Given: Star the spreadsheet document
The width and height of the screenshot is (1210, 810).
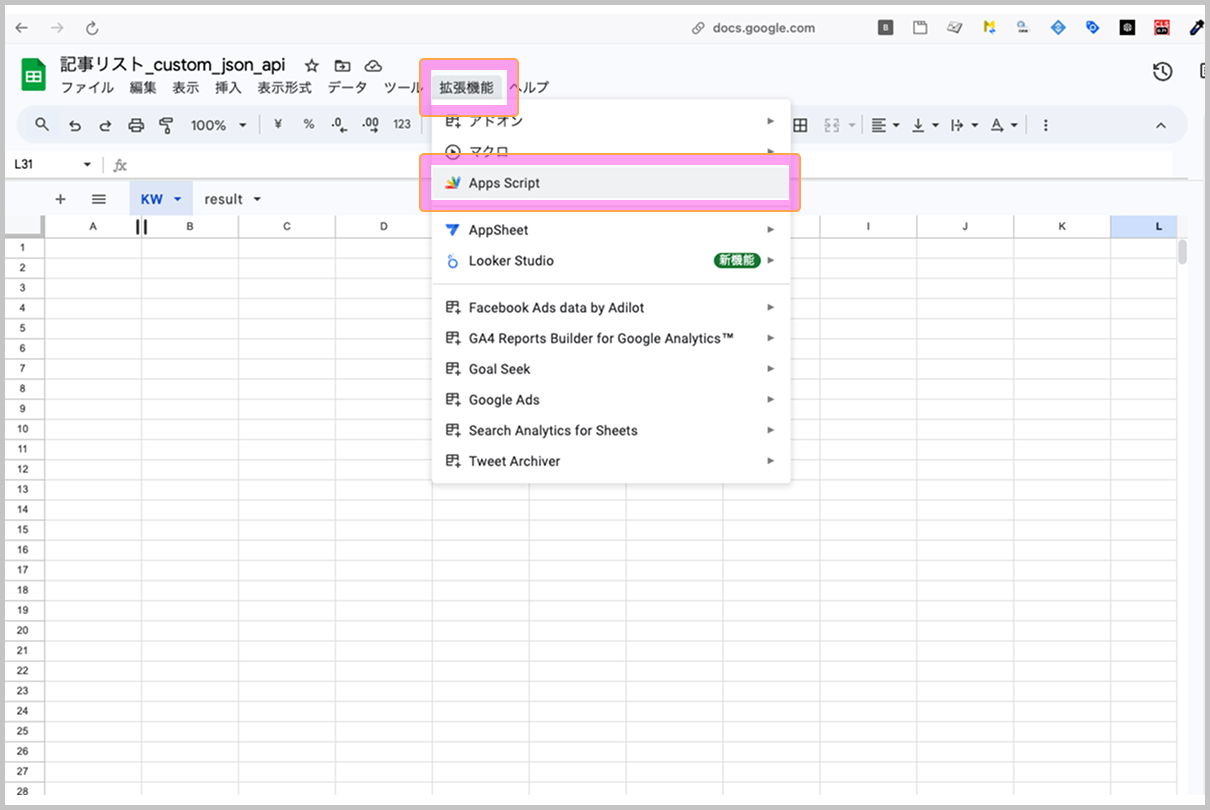Looking at the screenshot, I should pos(312,65).
